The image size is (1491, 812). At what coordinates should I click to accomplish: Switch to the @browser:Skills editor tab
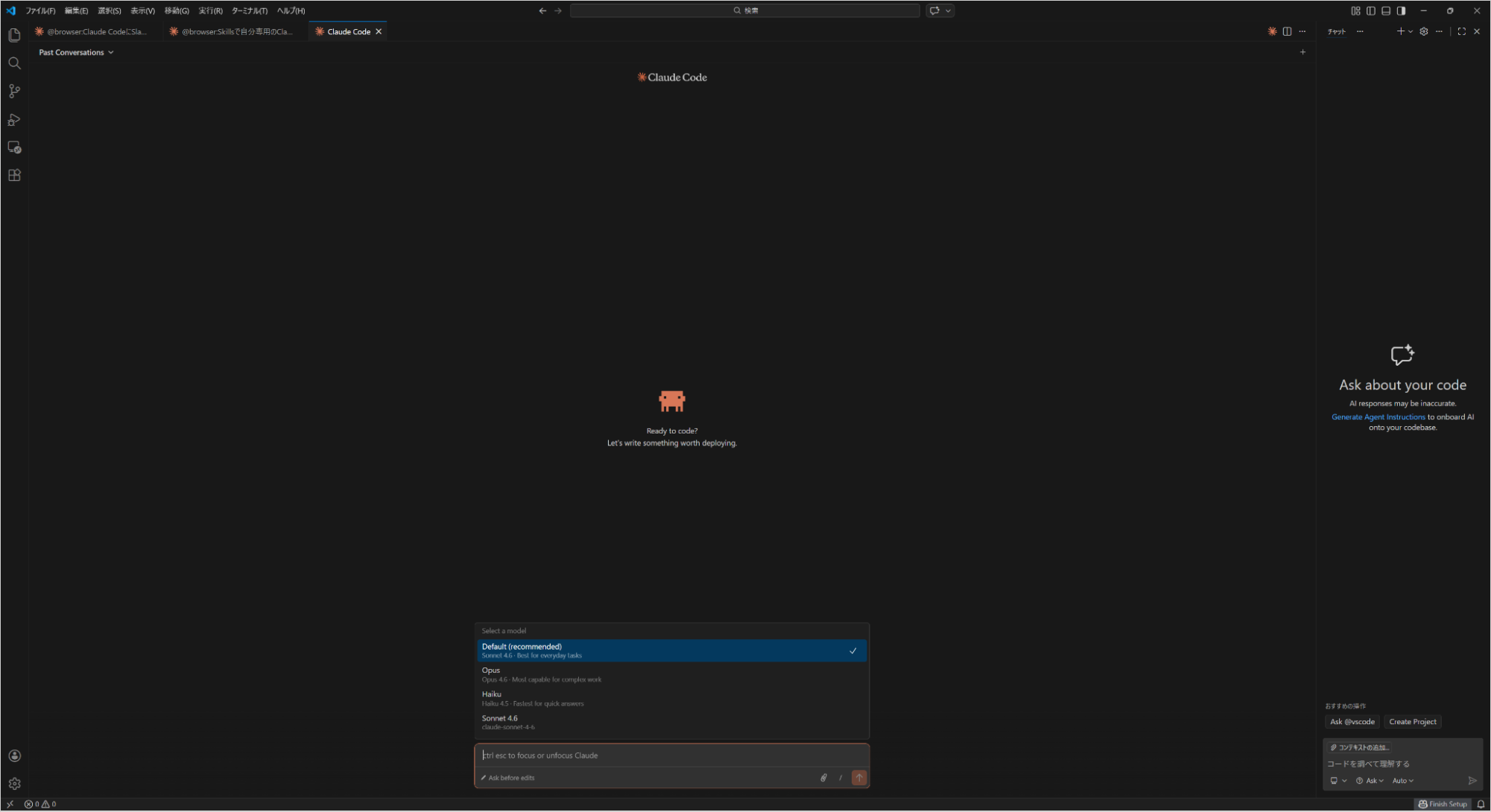pos(235,31)
